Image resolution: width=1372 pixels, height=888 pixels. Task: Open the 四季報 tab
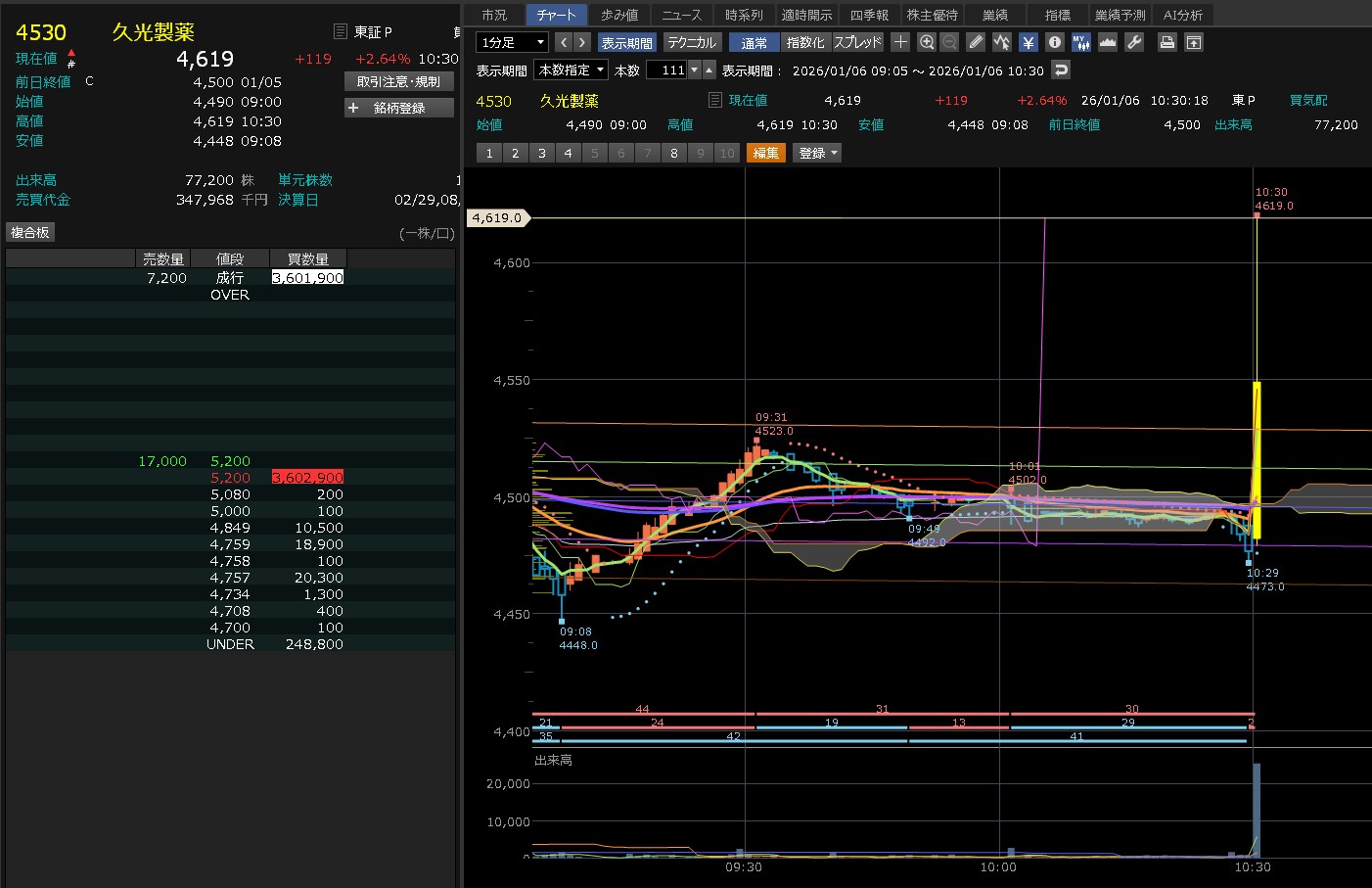pos(869,15)
